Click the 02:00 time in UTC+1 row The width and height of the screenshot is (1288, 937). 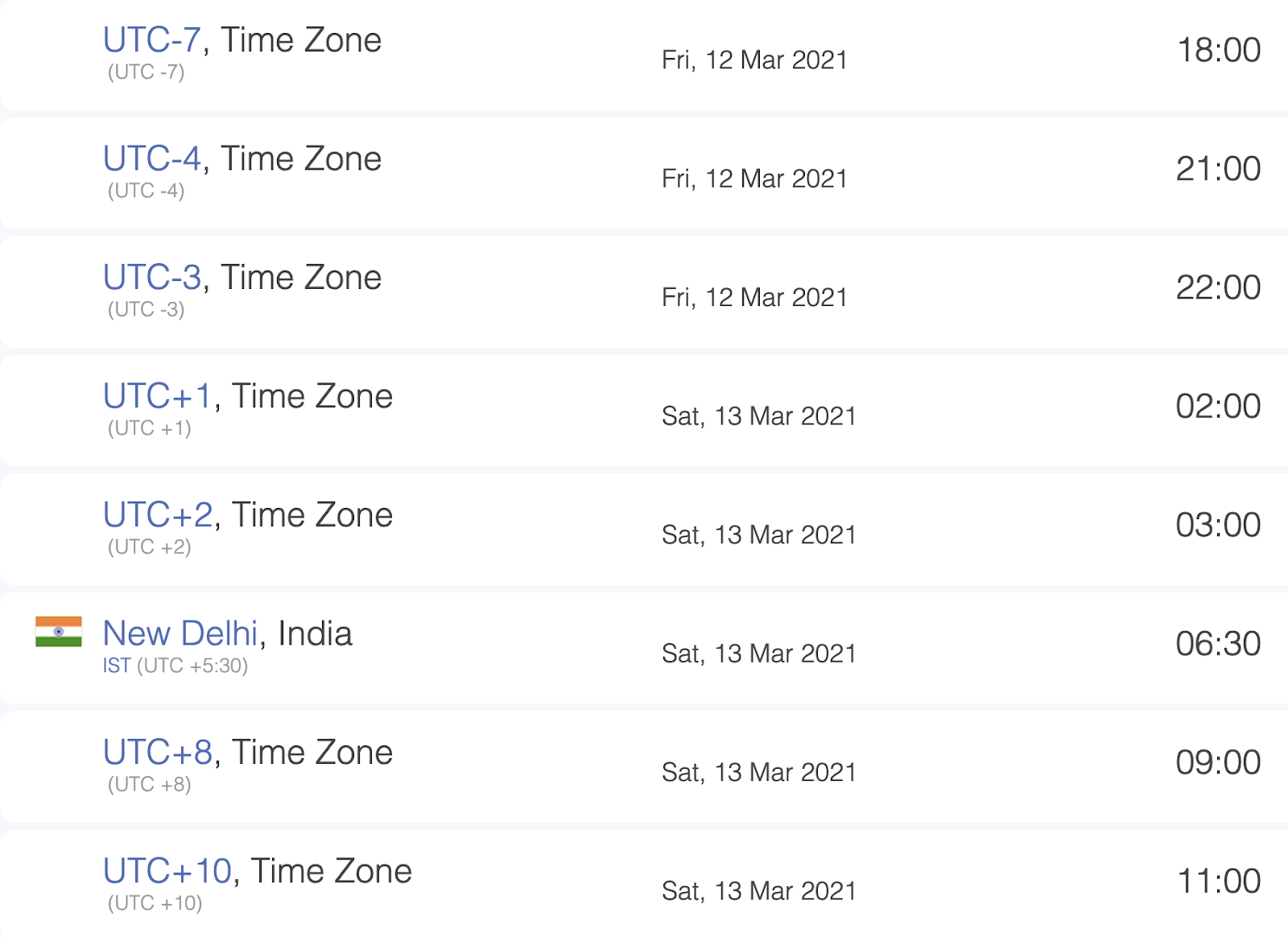pos(1218,407)
